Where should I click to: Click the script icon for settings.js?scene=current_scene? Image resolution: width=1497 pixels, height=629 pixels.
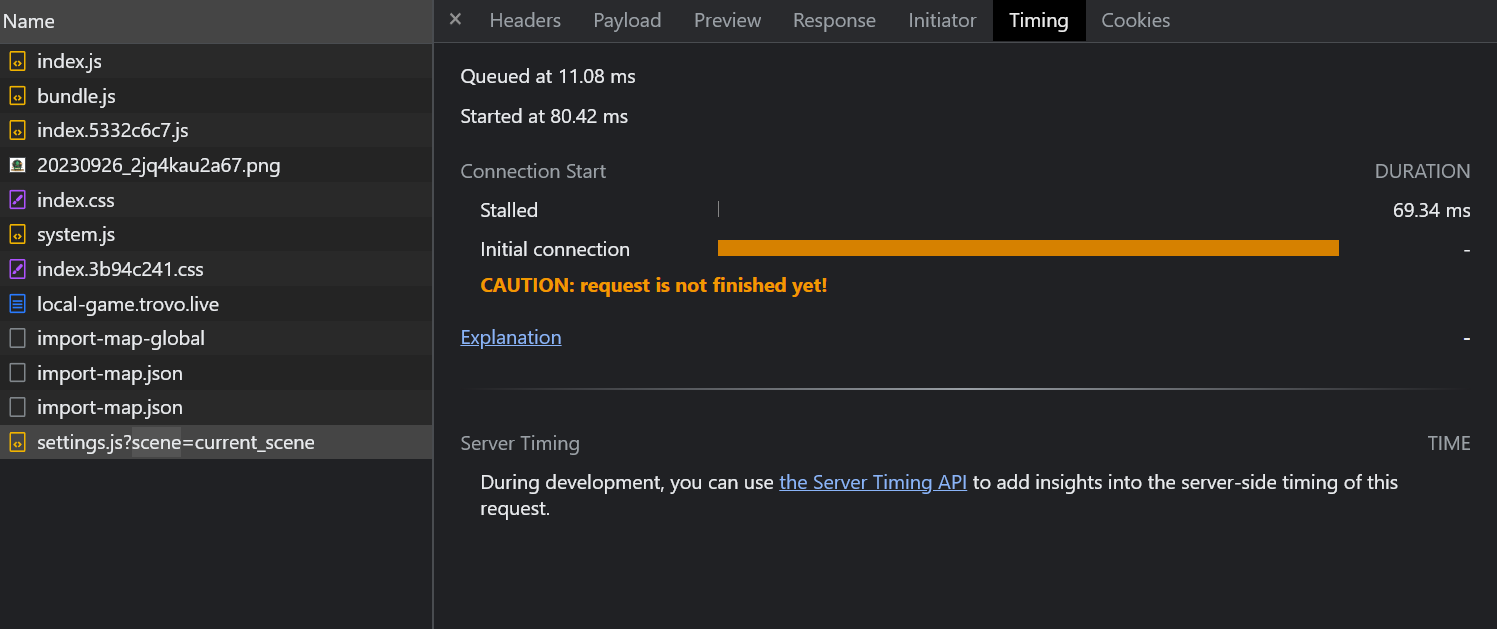point(17,442)
